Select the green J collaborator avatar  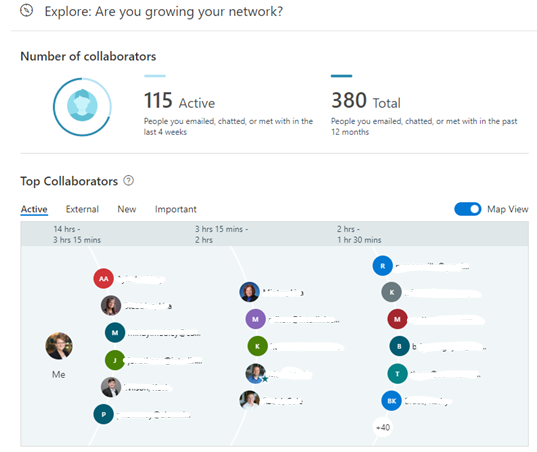(x=115, y=360)
